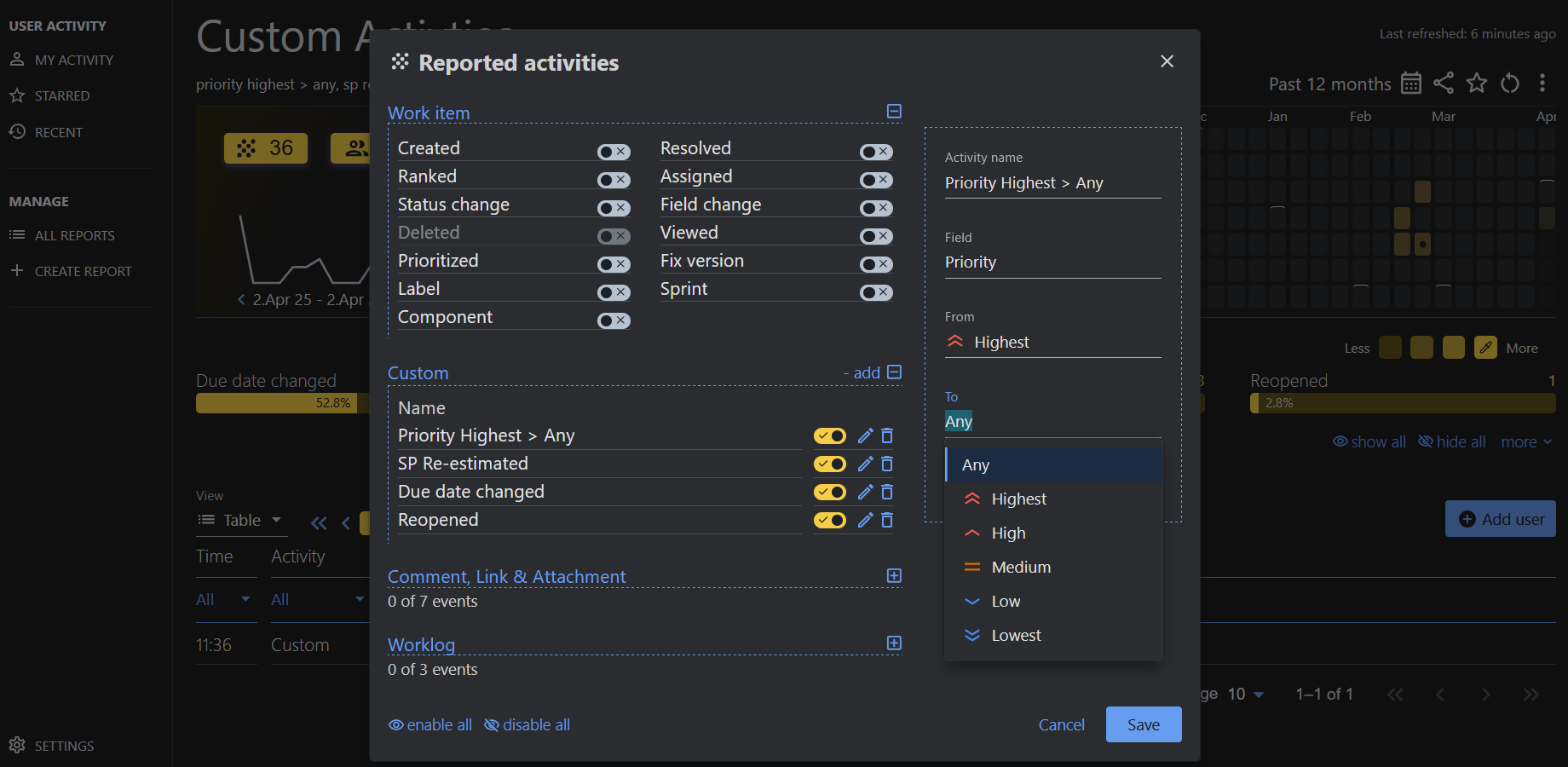The image size is (1568, 767).
Task: Enable the Created work item event
Action: click(x=614, y=151)
